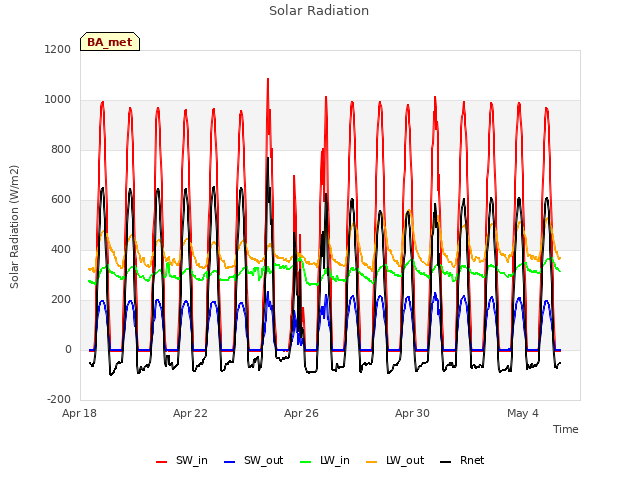Click the green LW_in legend color marker
The image size is (640, 480).
pyautogui.click(x=306, y=462)
